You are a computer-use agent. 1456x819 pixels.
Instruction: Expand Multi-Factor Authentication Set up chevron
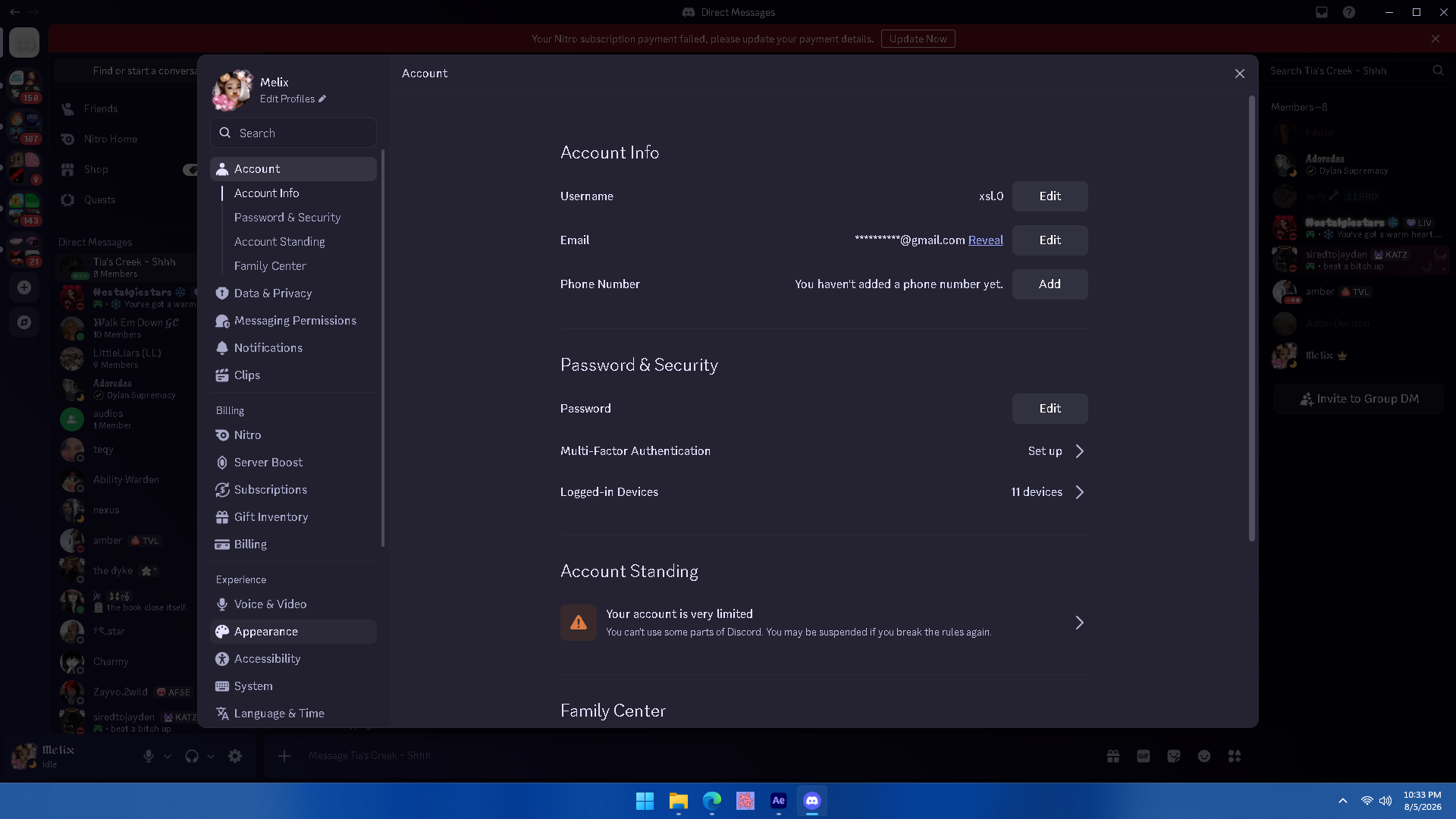(x=1080, y=451)
